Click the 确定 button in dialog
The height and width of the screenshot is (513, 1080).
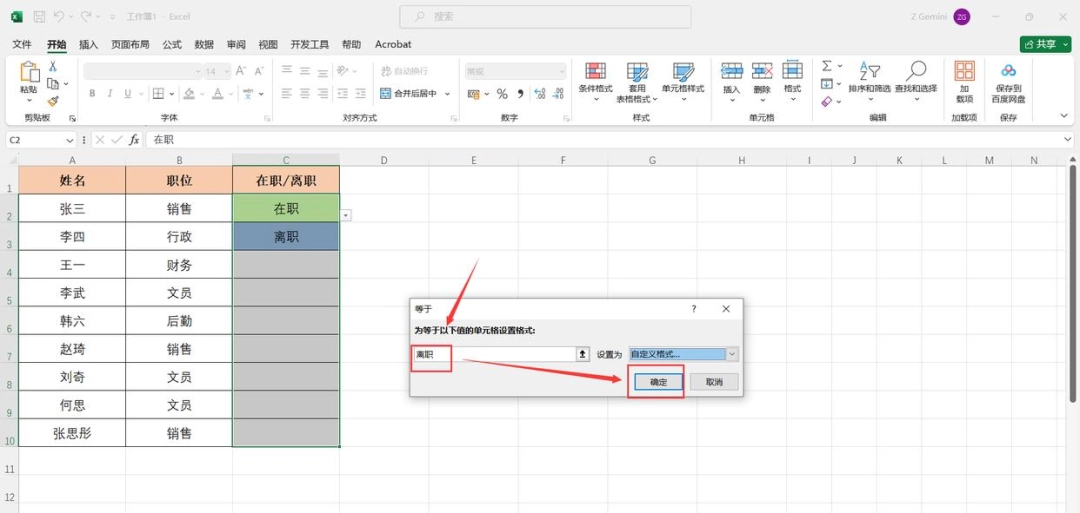pos(659,382)
